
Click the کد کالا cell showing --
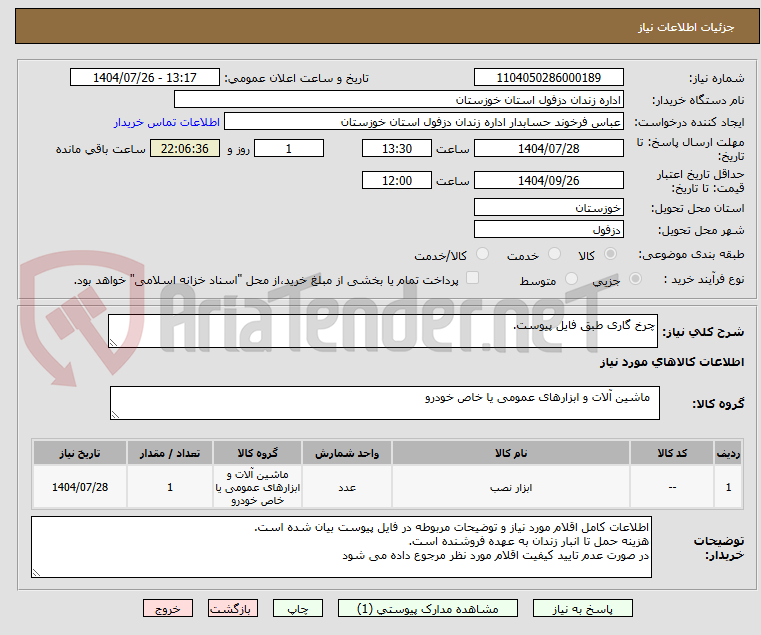[x=672, y=487]
